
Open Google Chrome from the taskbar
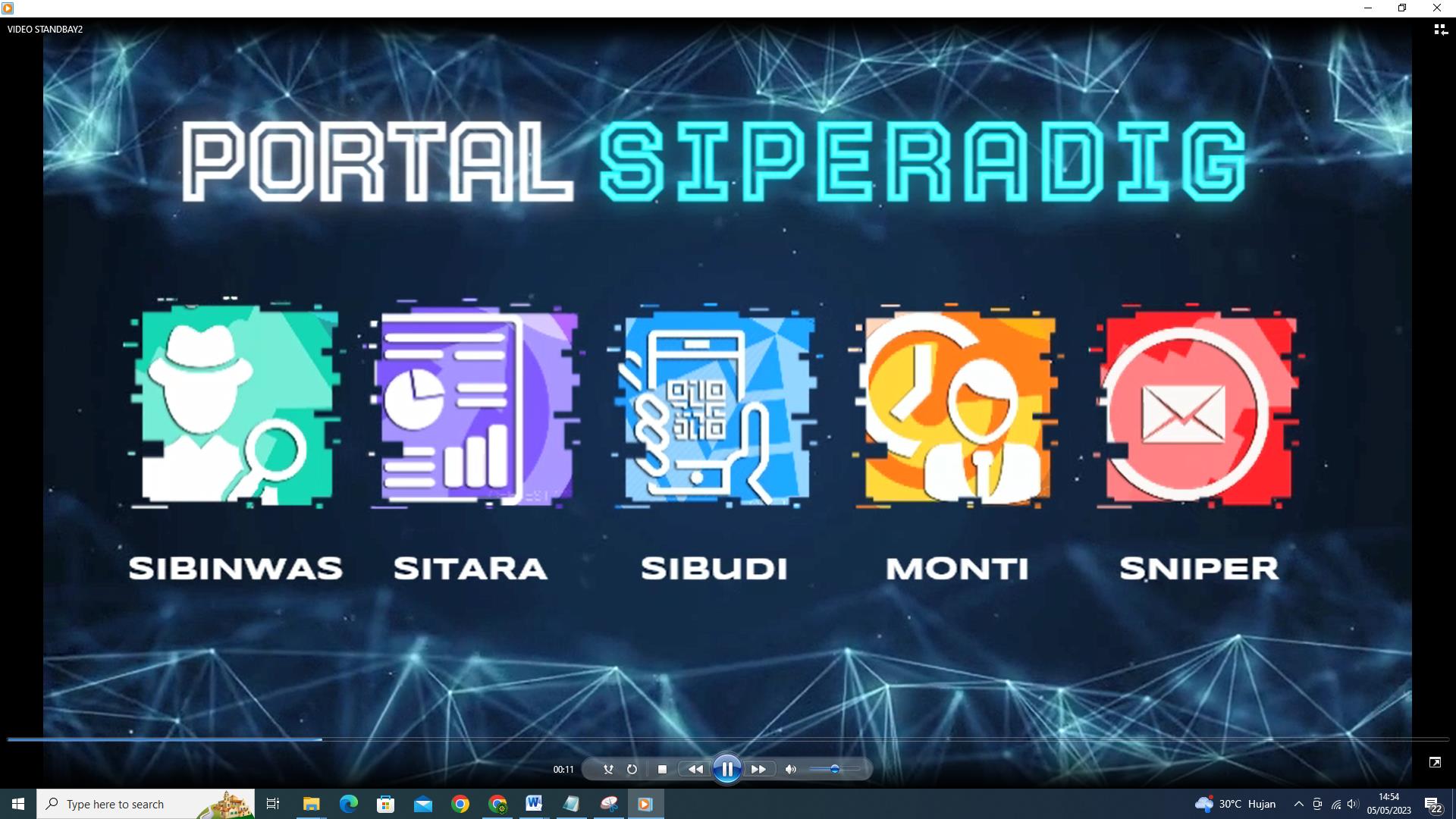460,804
